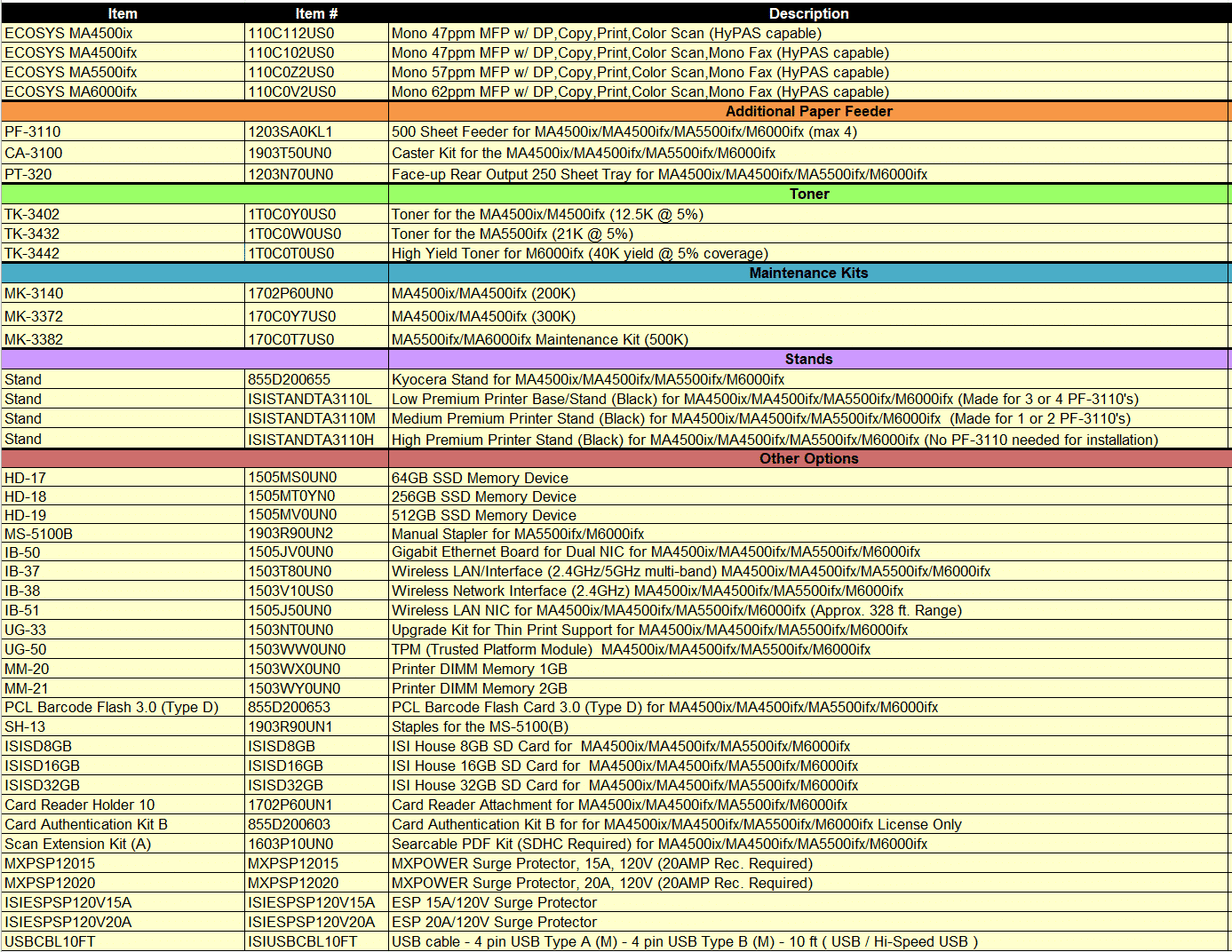Click item number 110C0V2US0 cell
This screenshot has height=952, width=1232.
tap(291, 91)
